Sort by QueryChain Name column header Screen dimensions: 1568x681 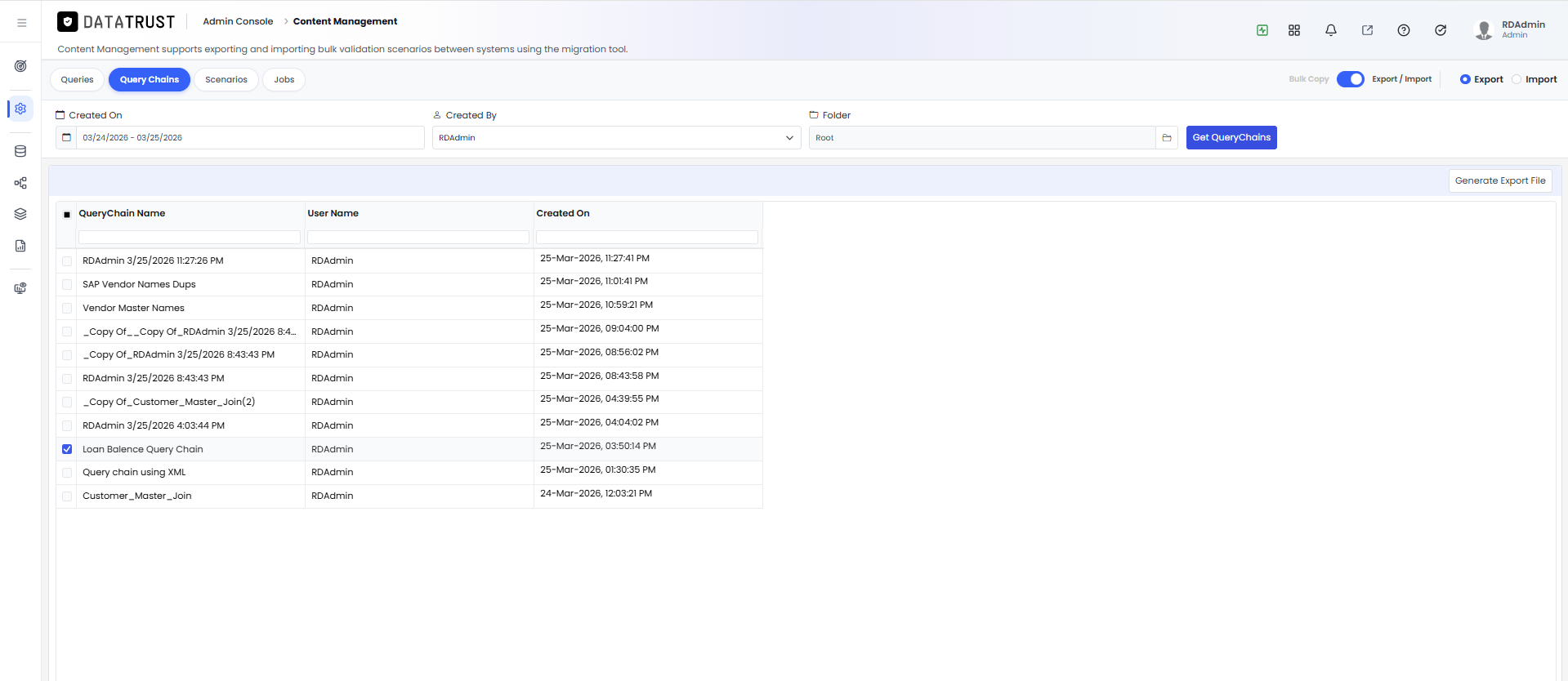[x=122, y=213]
